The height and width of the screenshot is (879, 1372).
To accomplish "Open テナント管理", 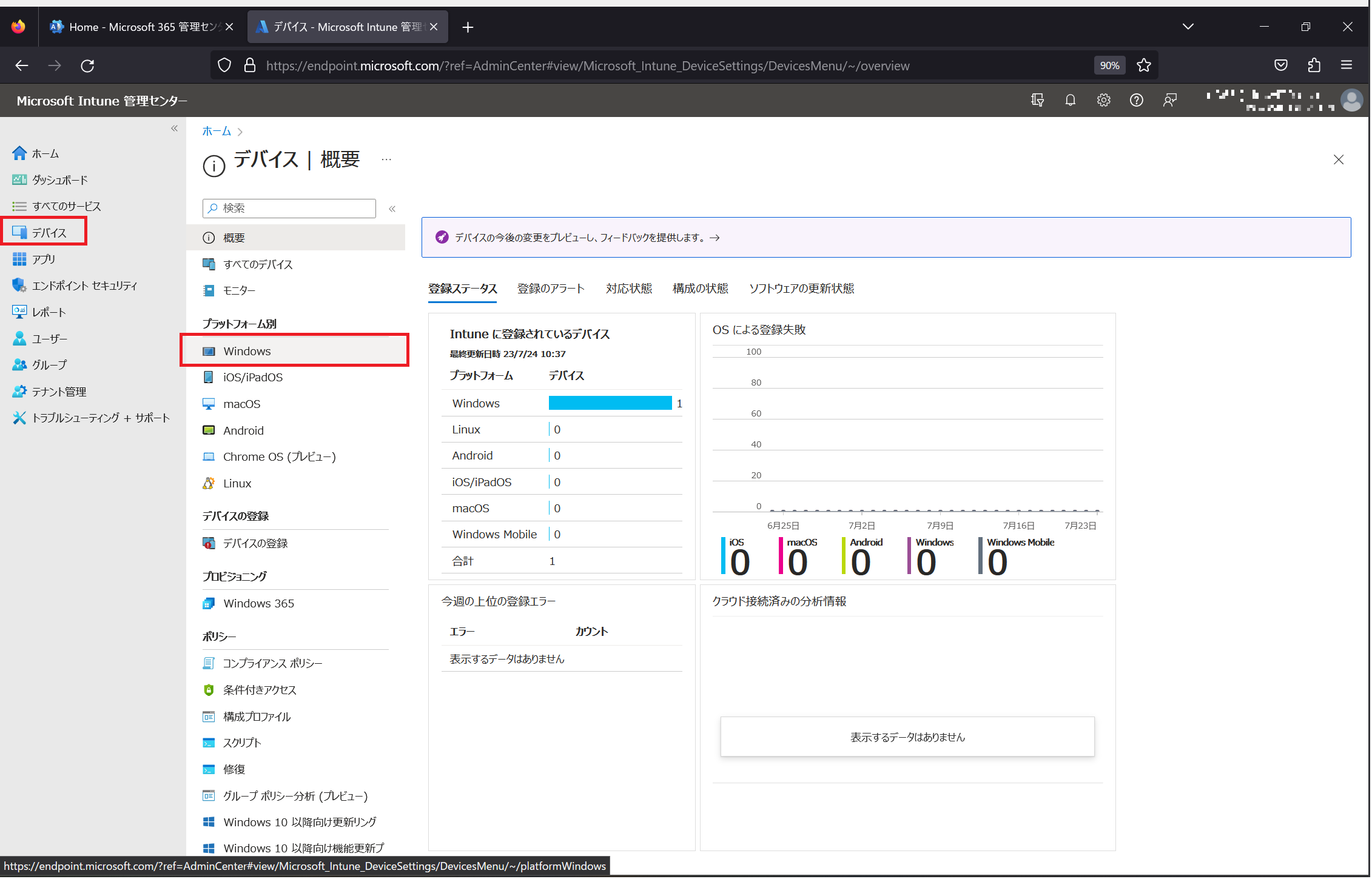I will point(49,392).
